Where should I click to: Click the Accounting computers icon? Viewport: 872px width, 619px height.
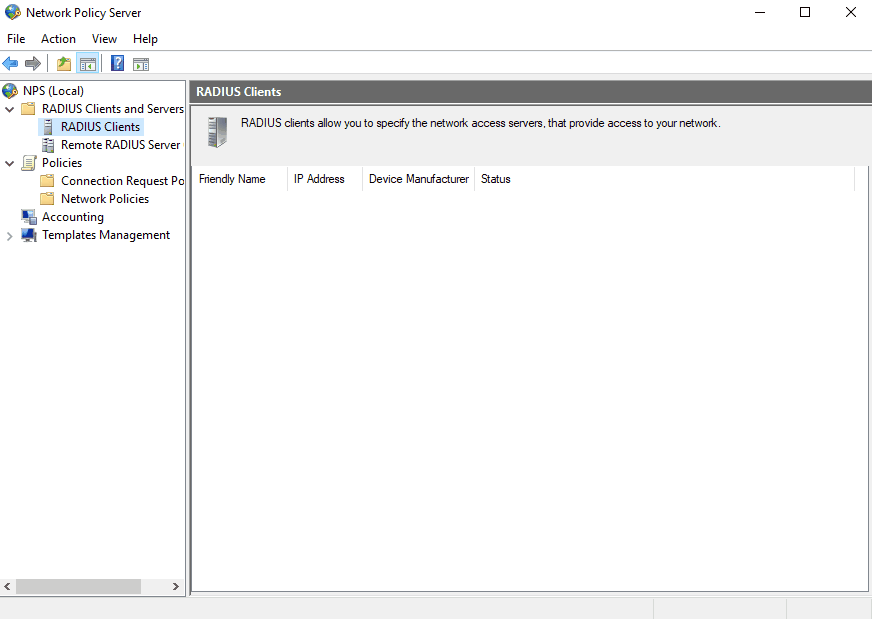(x=29, y=217)
